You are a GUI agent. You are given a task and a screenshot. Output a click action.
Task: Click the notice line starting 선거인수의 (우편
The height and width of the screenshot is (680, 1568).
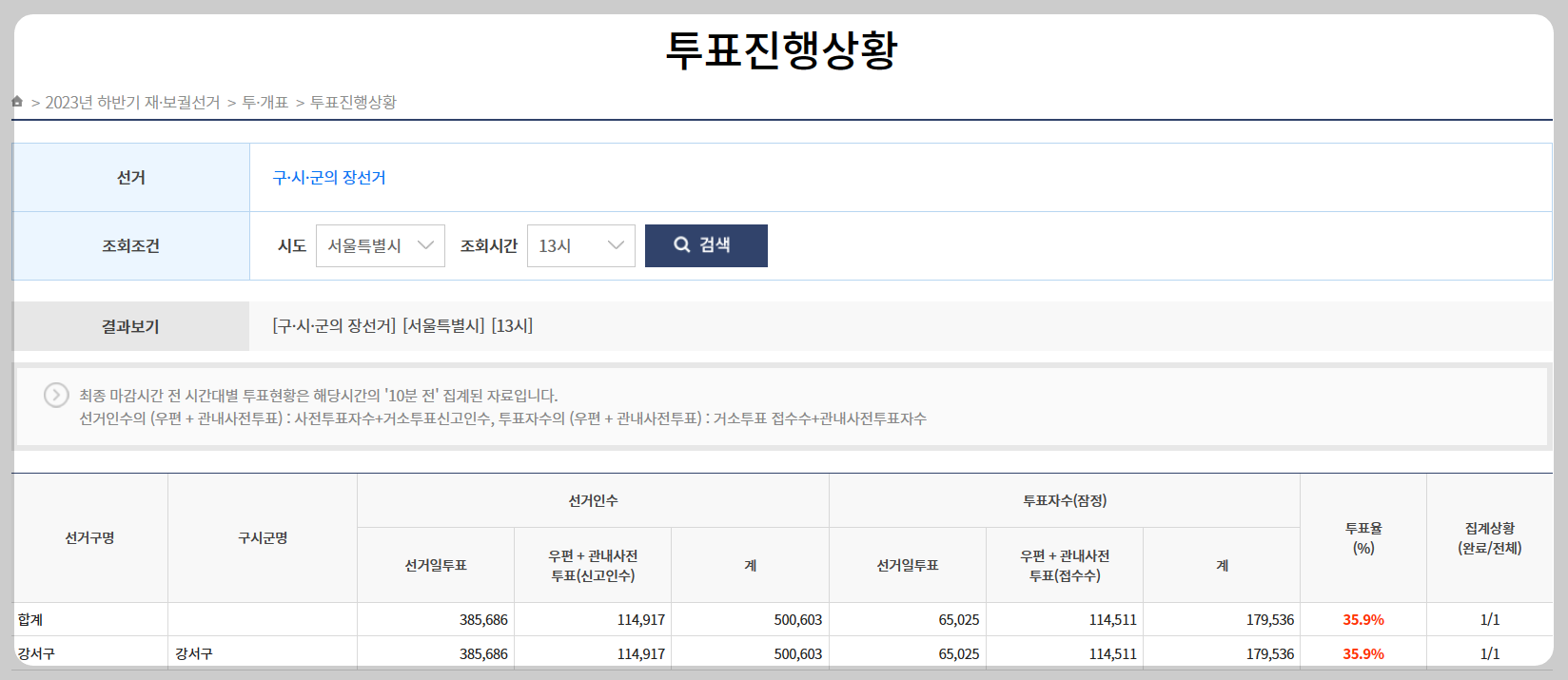[502, 418]
